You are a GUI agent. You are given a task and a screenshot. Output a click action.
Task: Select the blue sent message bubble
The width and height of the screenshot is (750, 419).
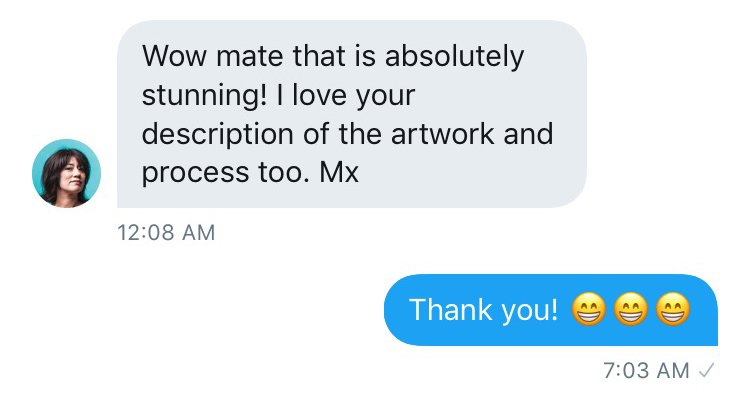551,310
